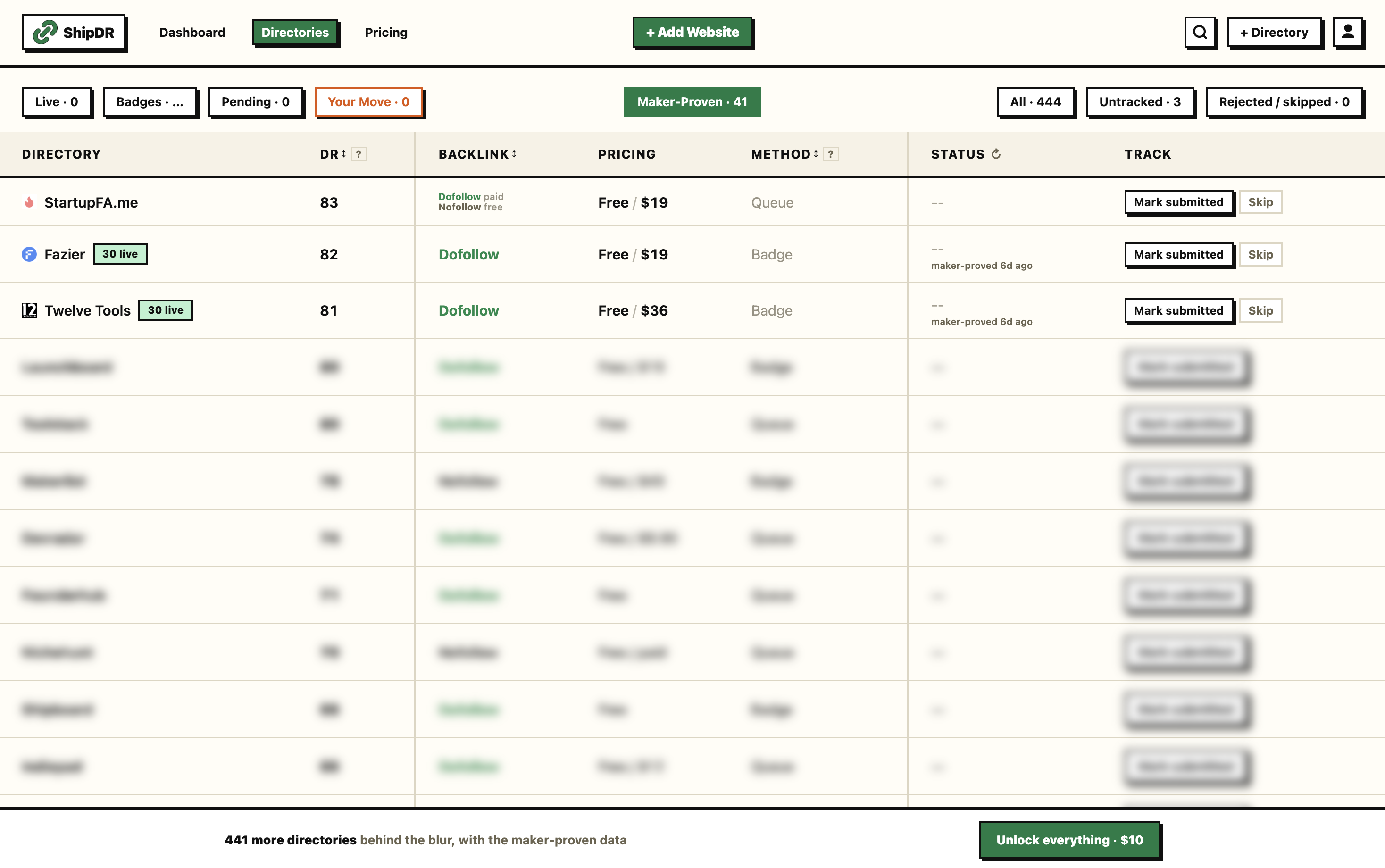Mark StartupFA.me as submitted

coord(1178,202)
